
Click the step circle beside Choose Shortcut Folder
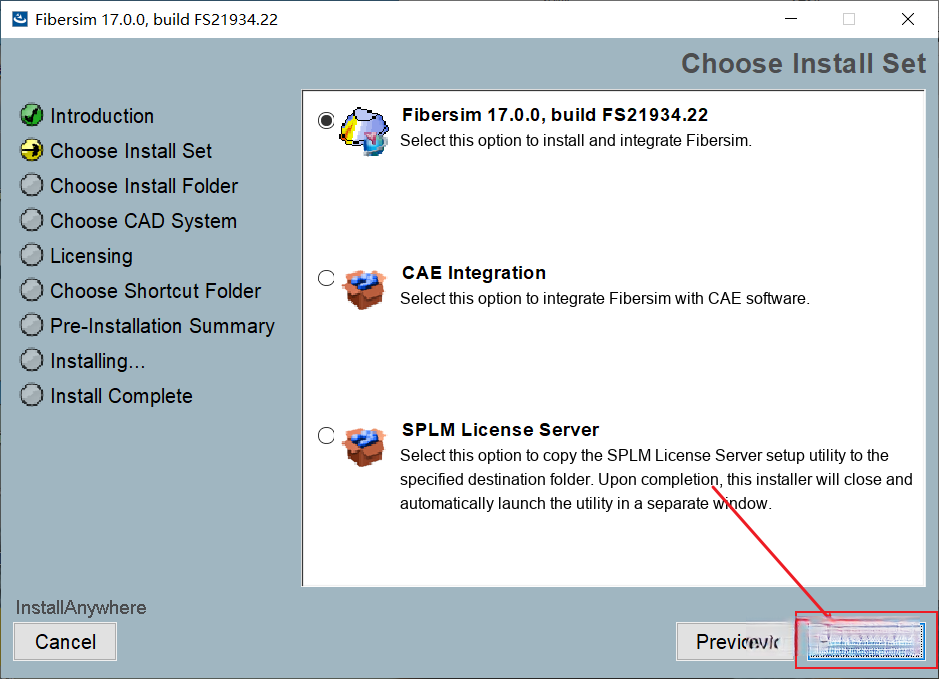32,290
